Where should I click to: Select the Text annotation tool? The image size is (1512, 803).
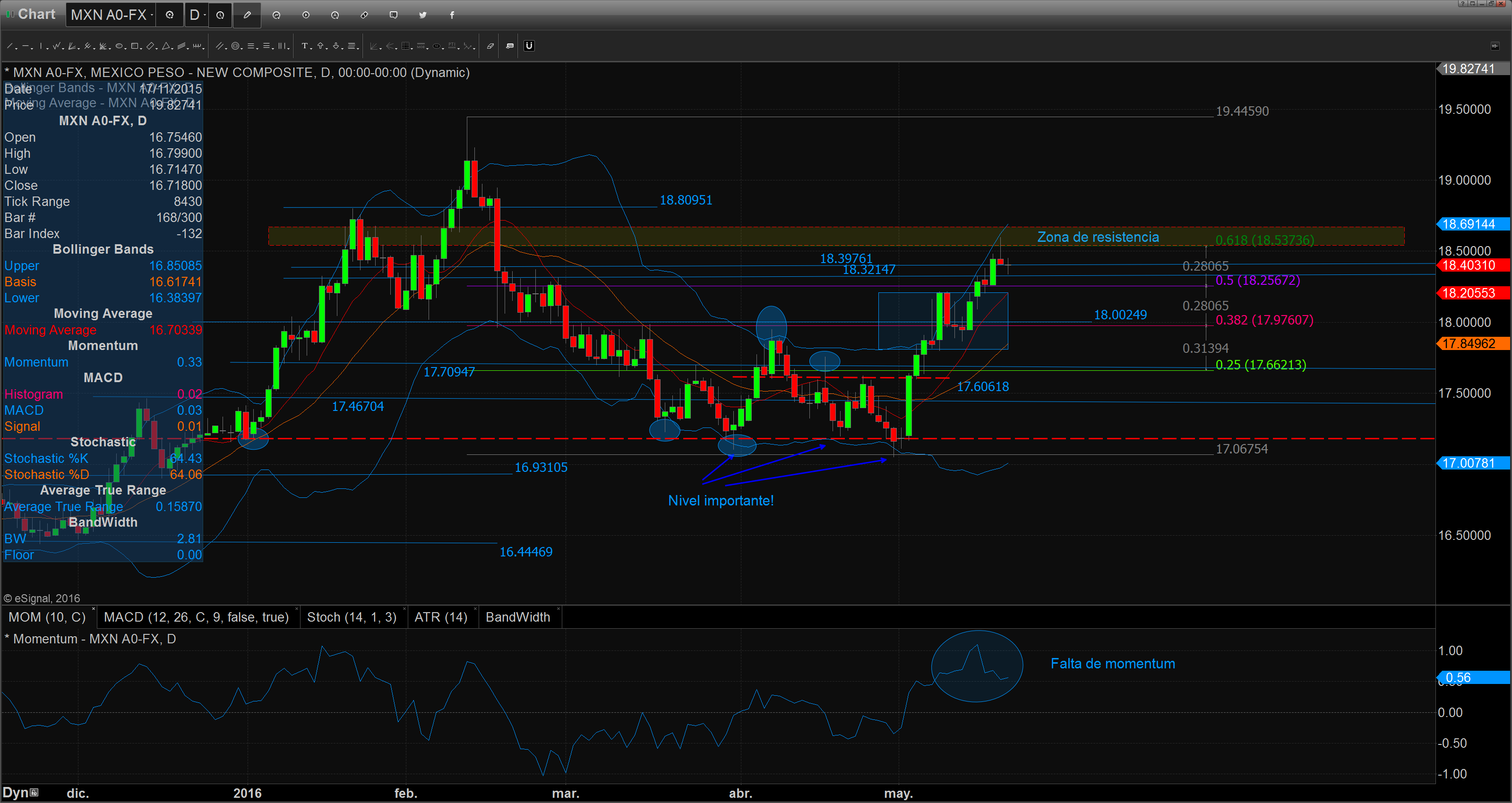[305, 46]
